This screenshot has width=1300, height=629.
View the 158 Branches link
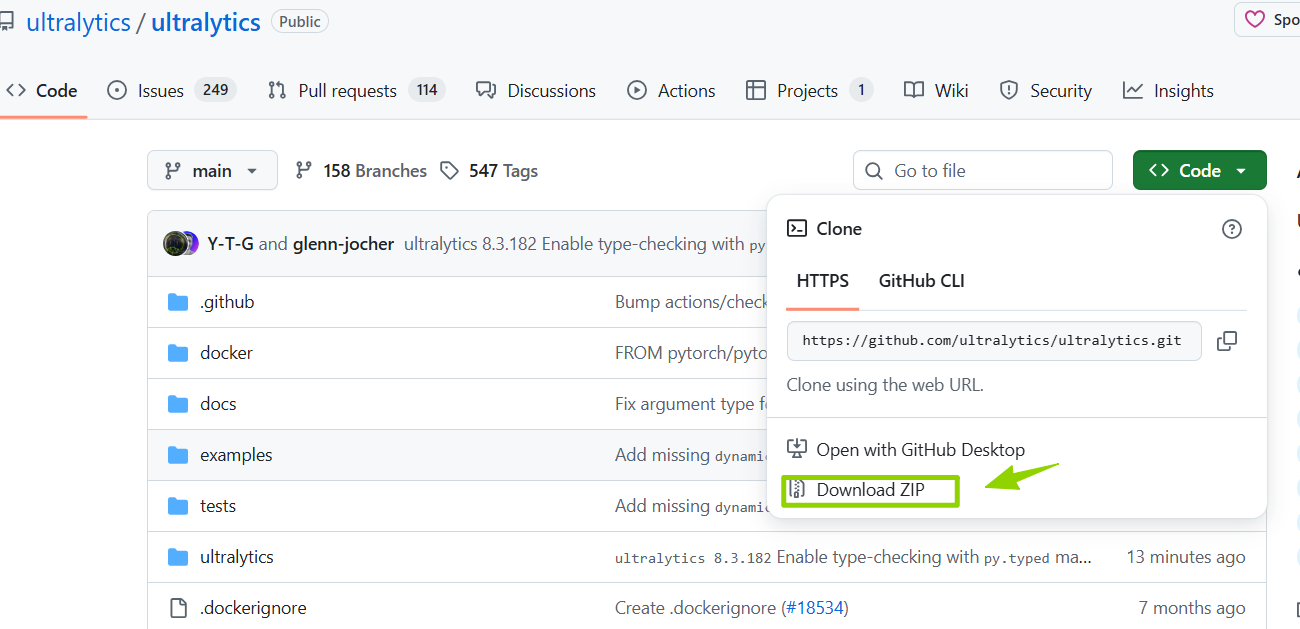[361, 171]
